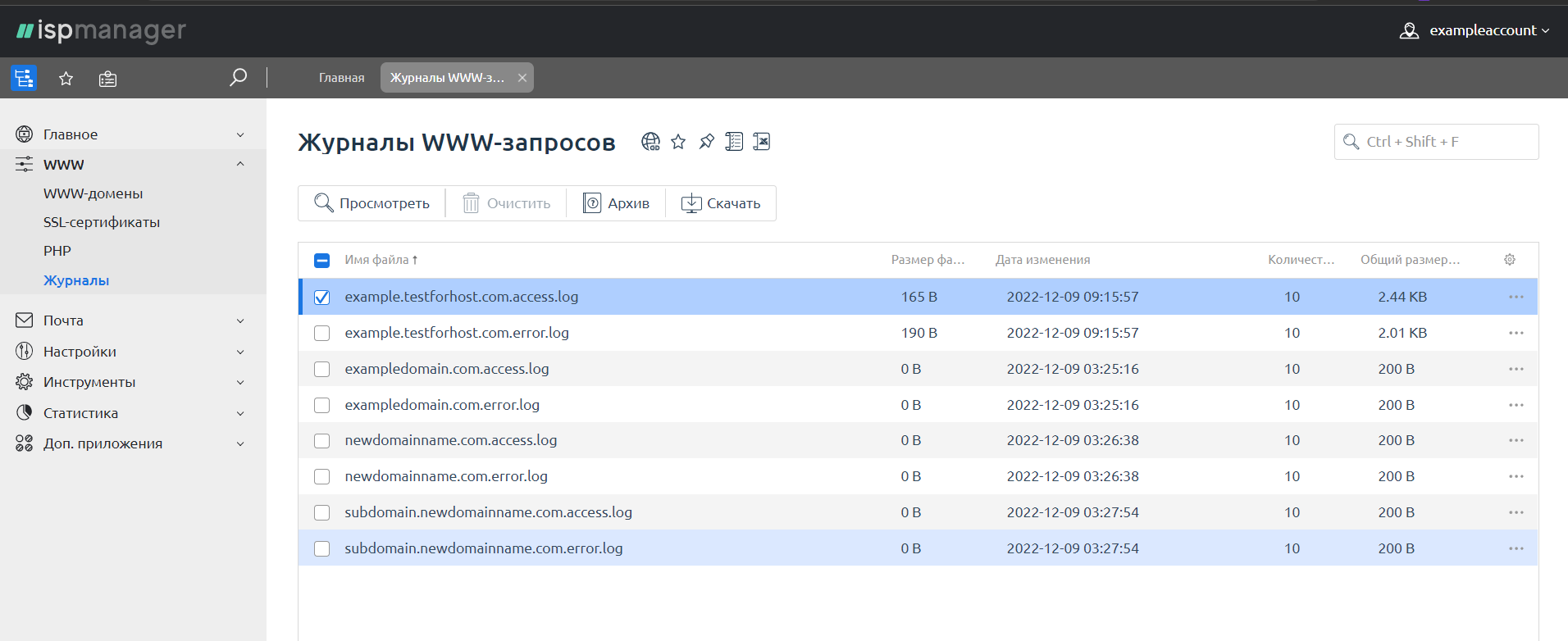Image resolution: width=1568 pixels, height=641 pixels.
Task: Click the menu tree icon in top bar
Action: (x=24, y=78)
